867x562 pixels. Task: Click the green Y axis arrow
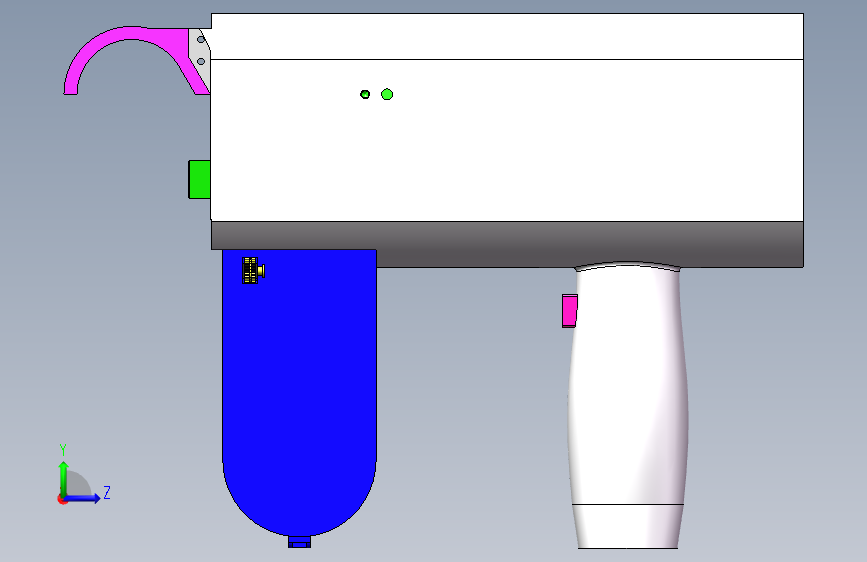[64, 478]
